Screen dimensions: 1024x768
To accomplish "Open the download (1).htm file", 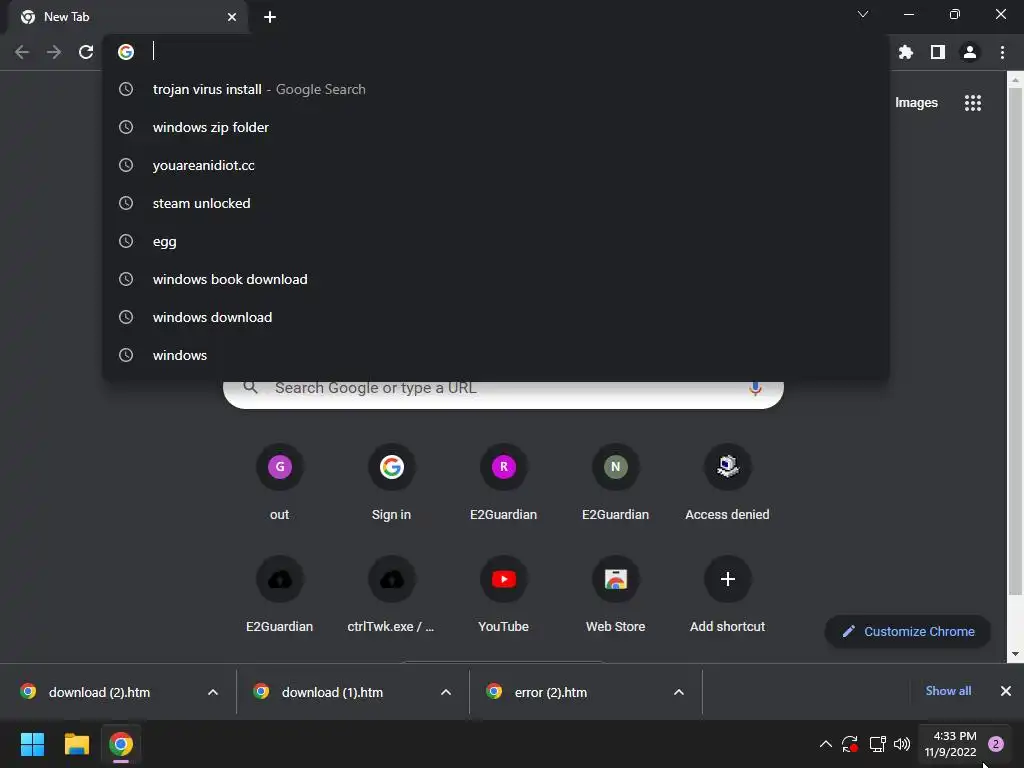I will [x=332, y=692].
